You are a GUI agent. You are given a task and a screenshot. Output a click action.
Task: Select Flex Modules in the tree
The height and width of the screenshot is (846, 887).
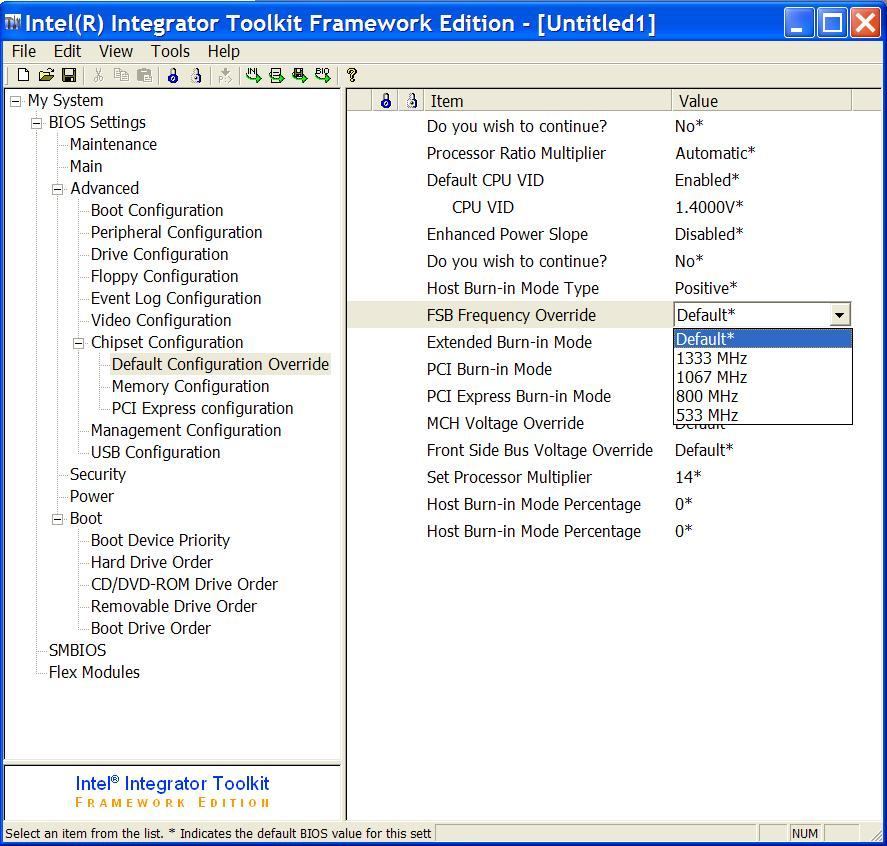(x=94, y=672)
